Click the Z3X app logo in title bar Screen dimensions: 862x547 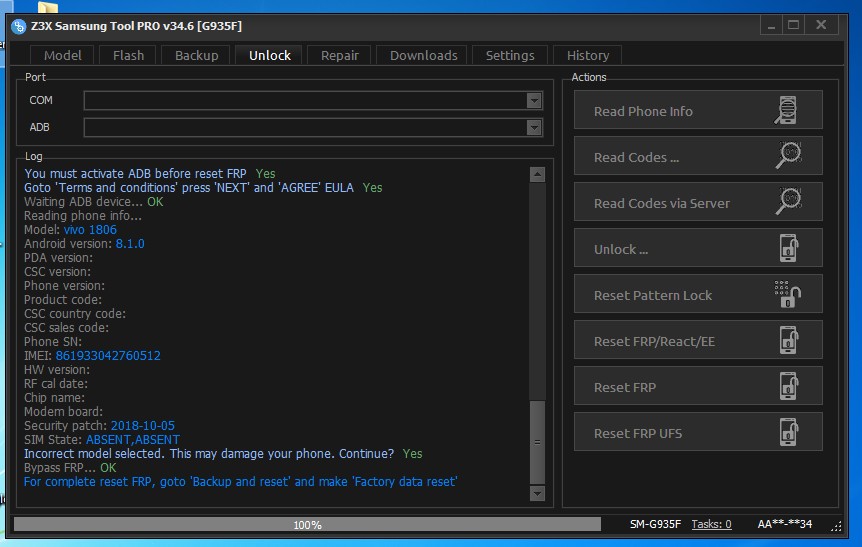click(18, 26)
